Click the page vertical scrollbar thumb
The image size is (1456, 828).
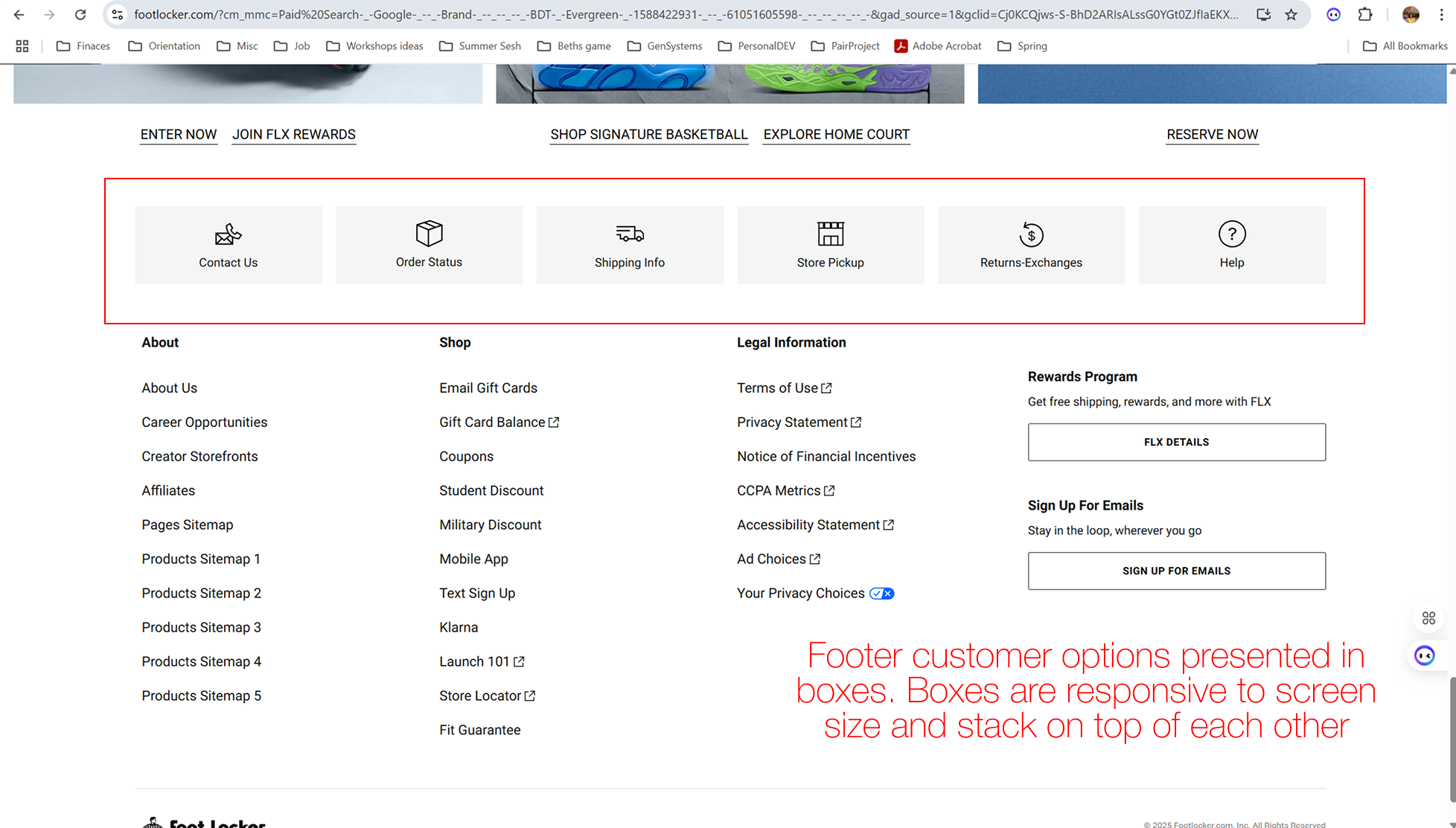tap(1452, 739)
